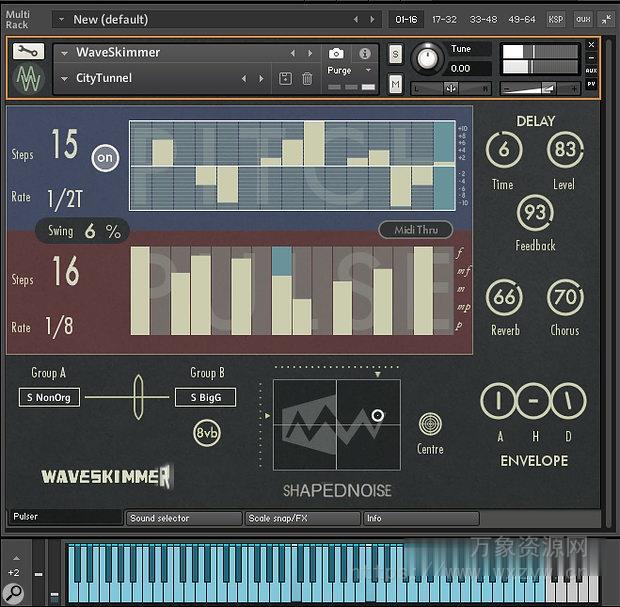Adjust the Reverb knob showing 66
The image size is (620, 607).
click(504, 297)
